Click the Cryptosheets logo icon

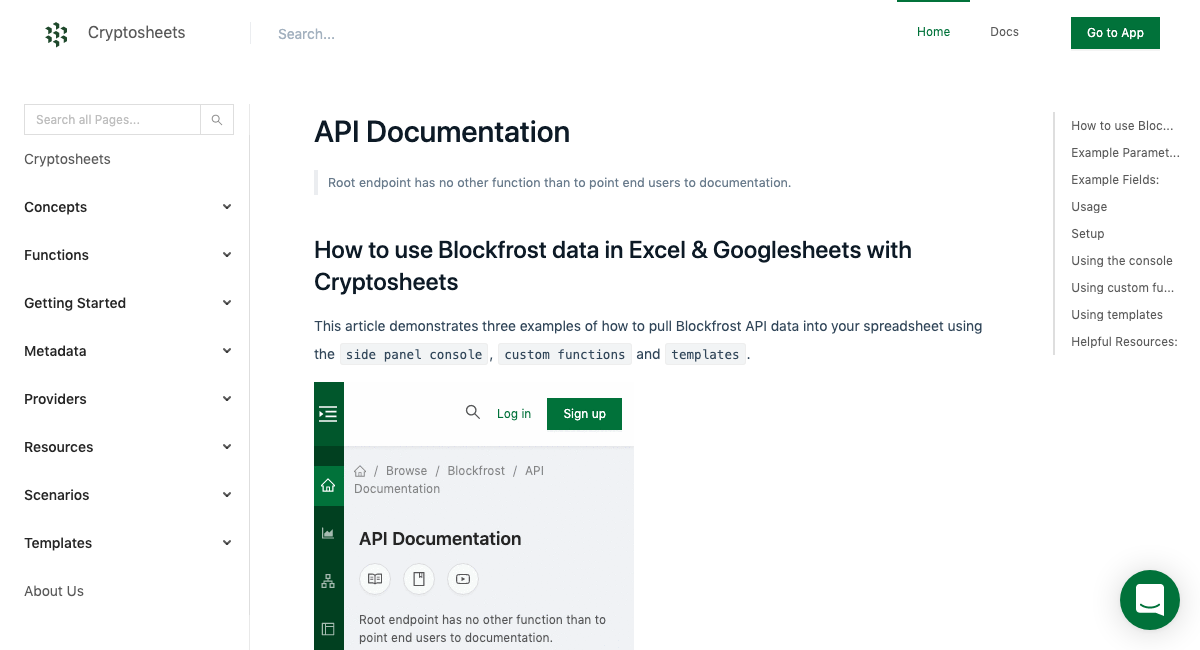click(x=57, y=33)
